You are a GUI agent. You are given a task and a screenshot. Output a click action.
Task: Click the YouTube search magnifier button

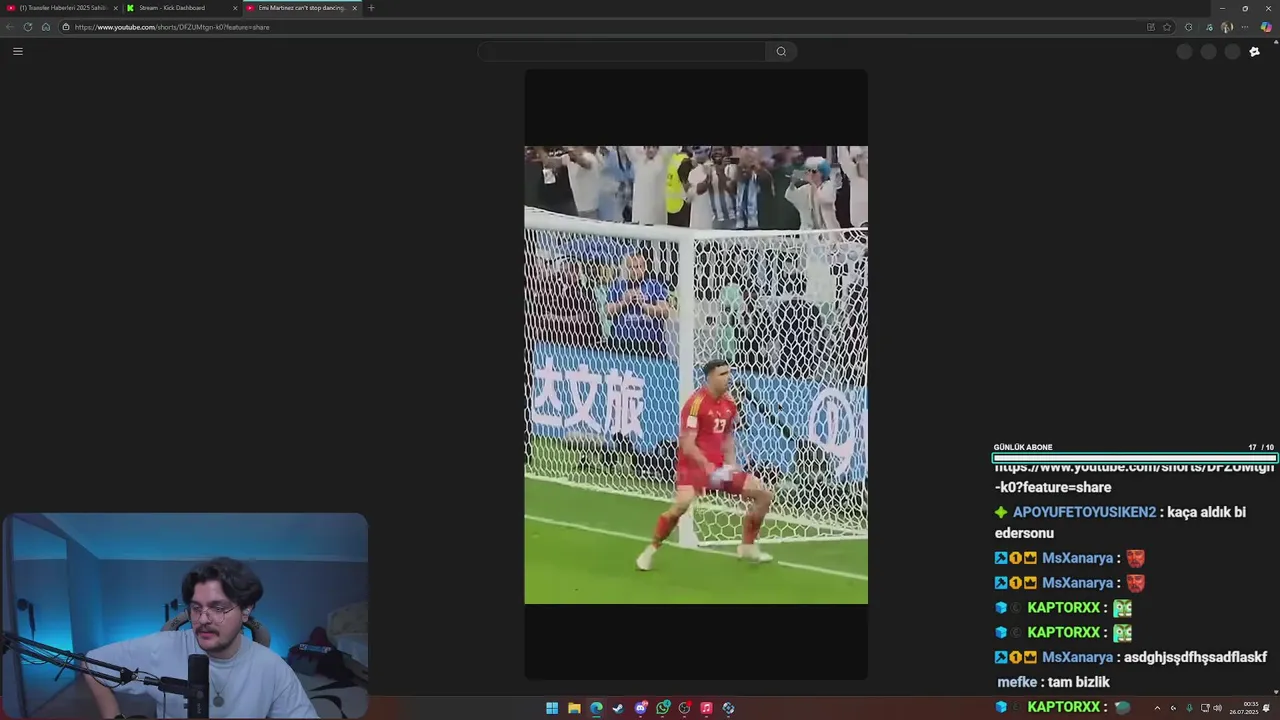pyautogui.click(x=781, y=52)
